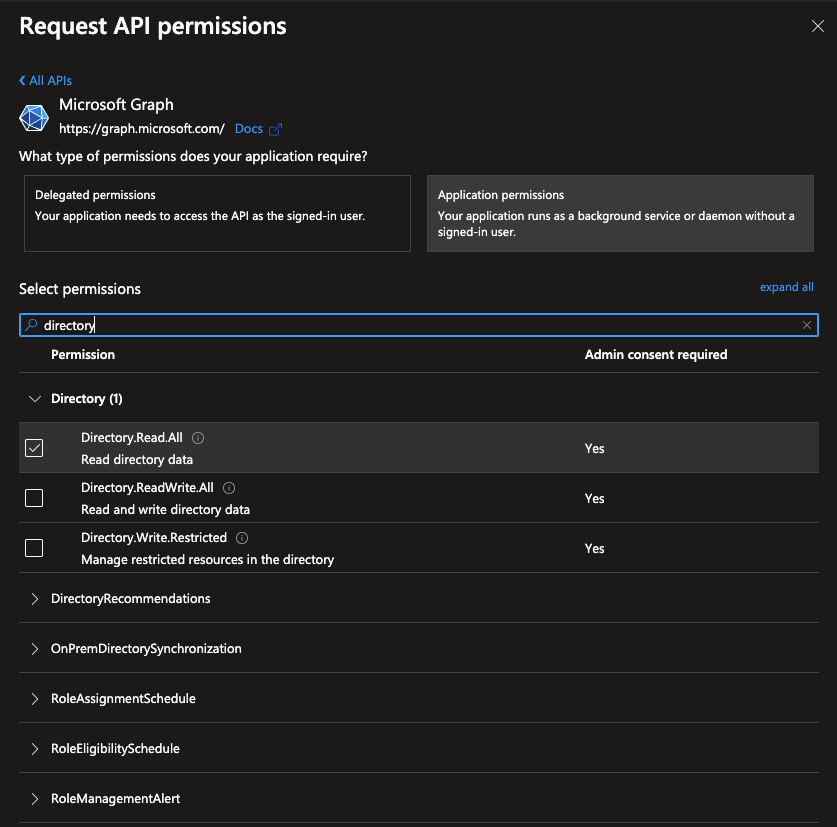Show info for Directory.ReadWrite.All
837x827 pixels.
pyautogui.click(x=229, y=488)
